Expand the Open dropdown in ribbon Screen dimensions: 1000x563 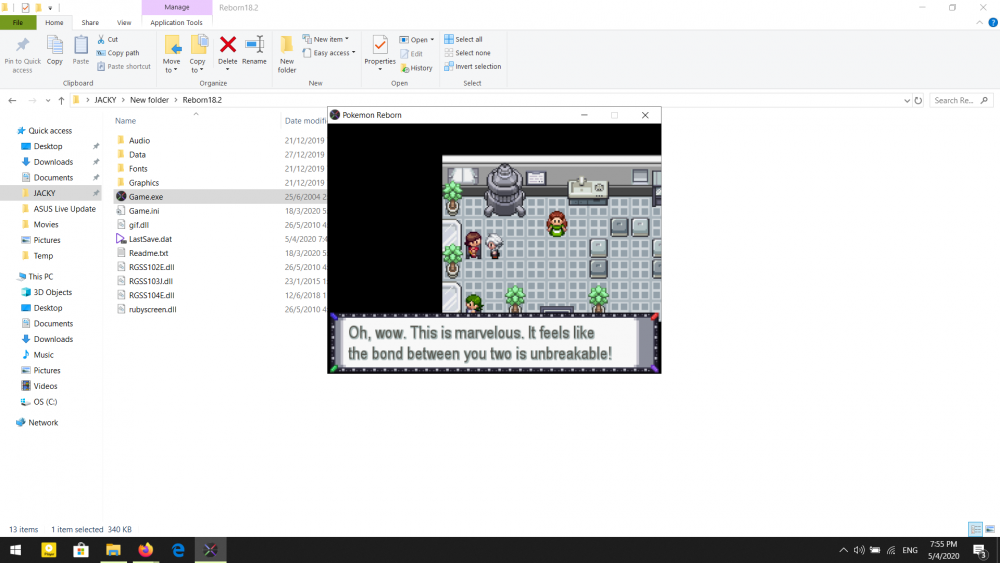click(x=417, y=40)
